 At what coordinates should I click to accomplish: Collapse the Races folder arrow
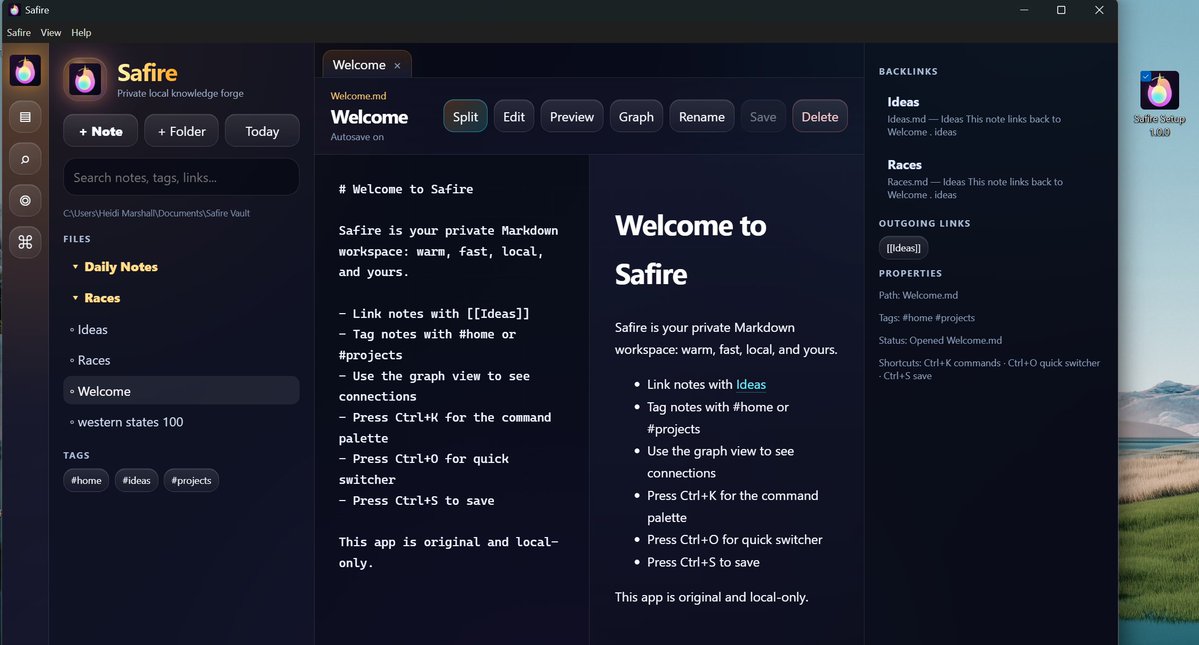coord(75,298)
